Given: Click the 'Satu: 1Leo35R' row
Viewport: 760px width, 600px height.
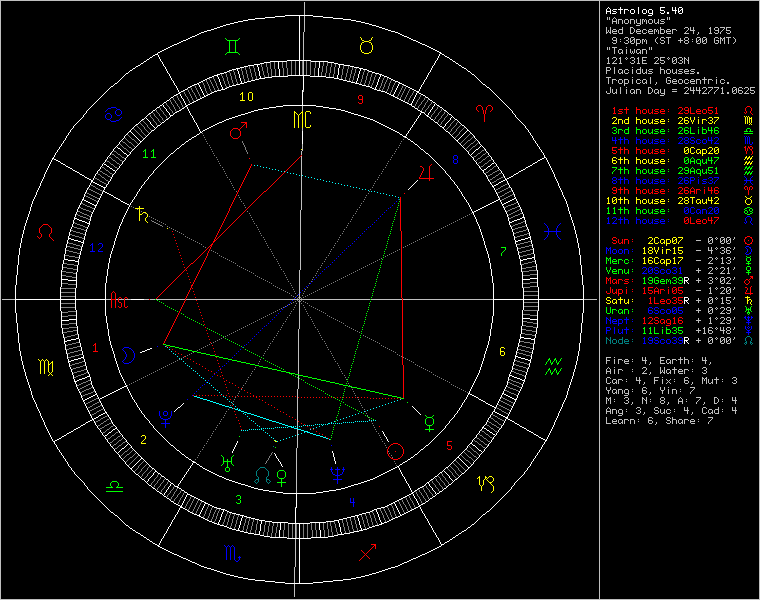Looking at the screenshot, I should 681,300.
